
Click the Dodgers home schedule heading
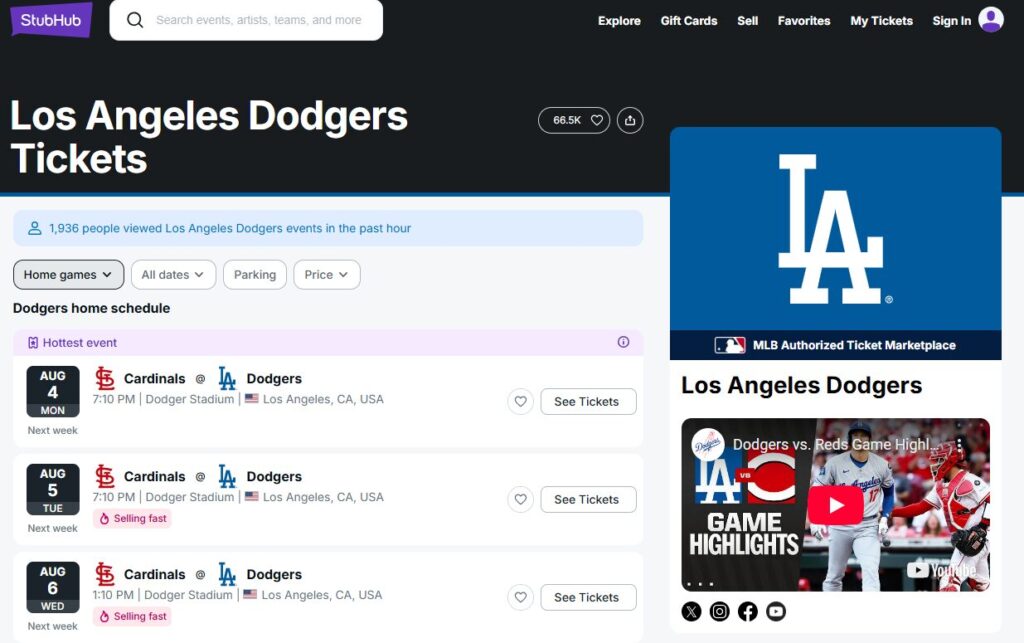click(x=91, y=308)
